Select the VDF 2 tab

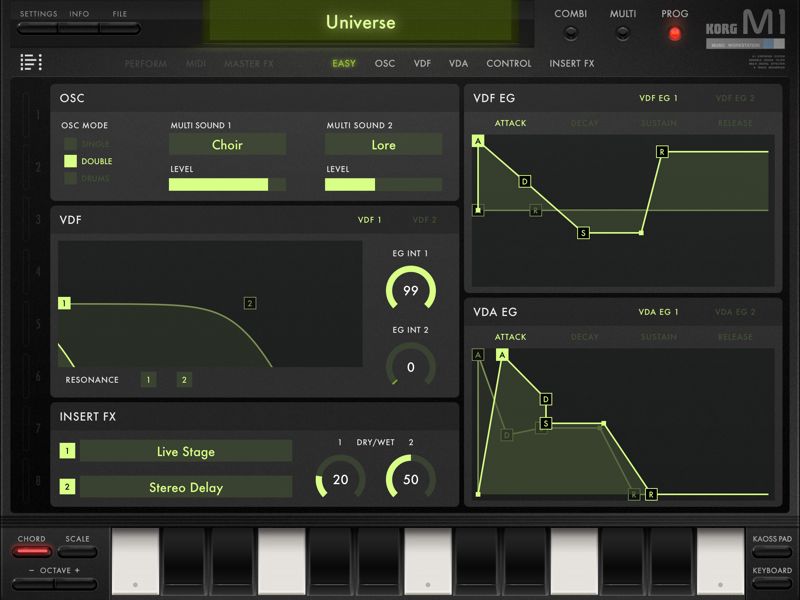(424, 220)
